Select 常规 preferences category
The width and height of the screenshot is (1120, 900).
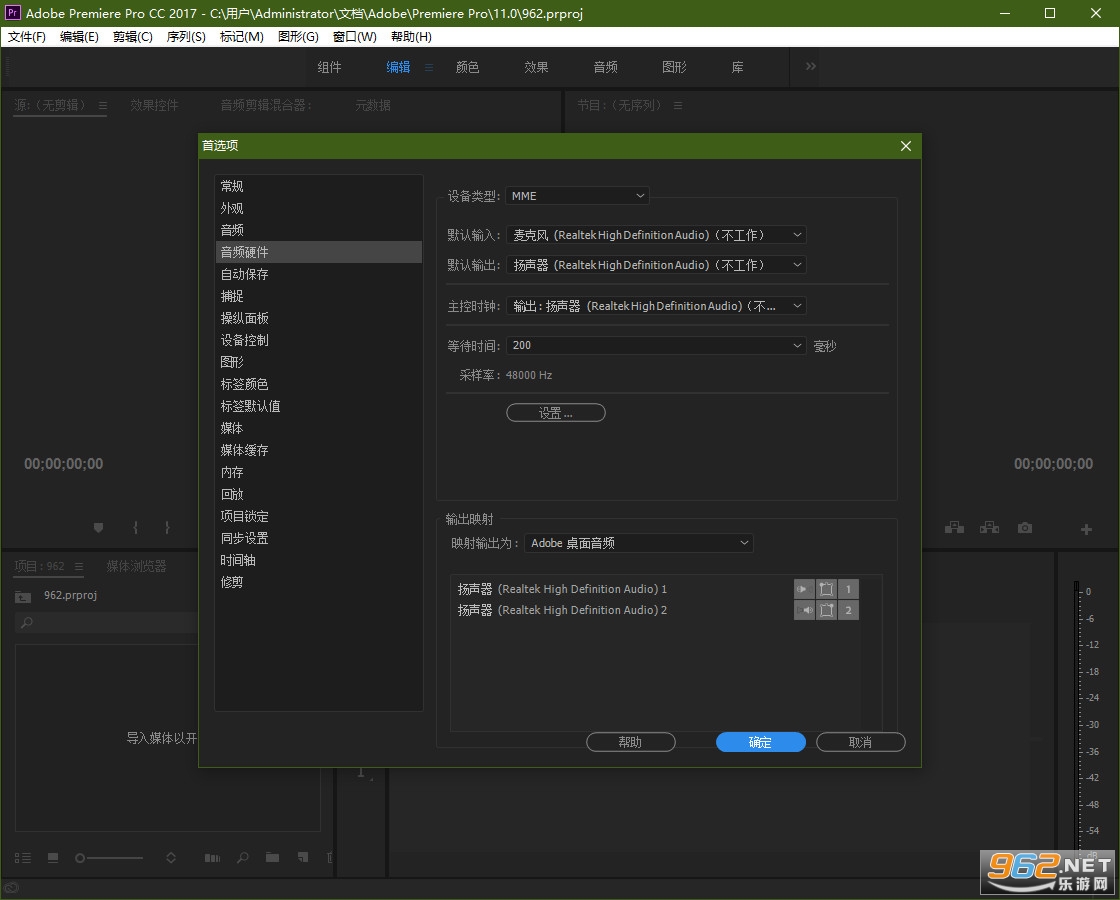pos(319,186)
